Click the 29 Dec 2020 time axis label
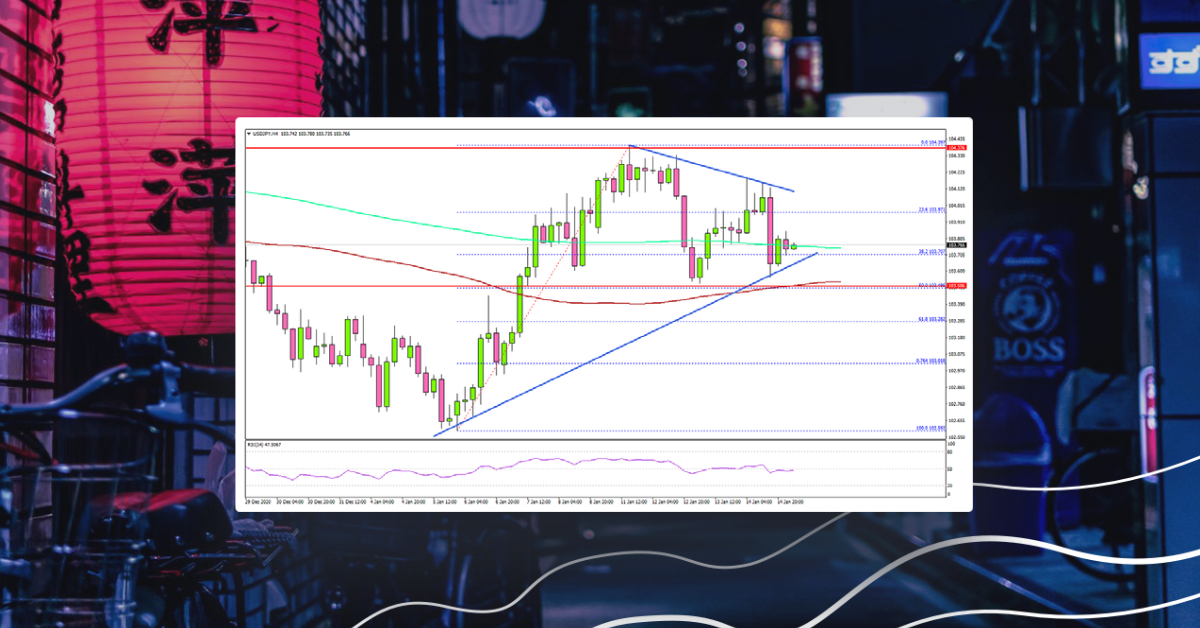This screenshot has height=628, width=1200. 255,496
